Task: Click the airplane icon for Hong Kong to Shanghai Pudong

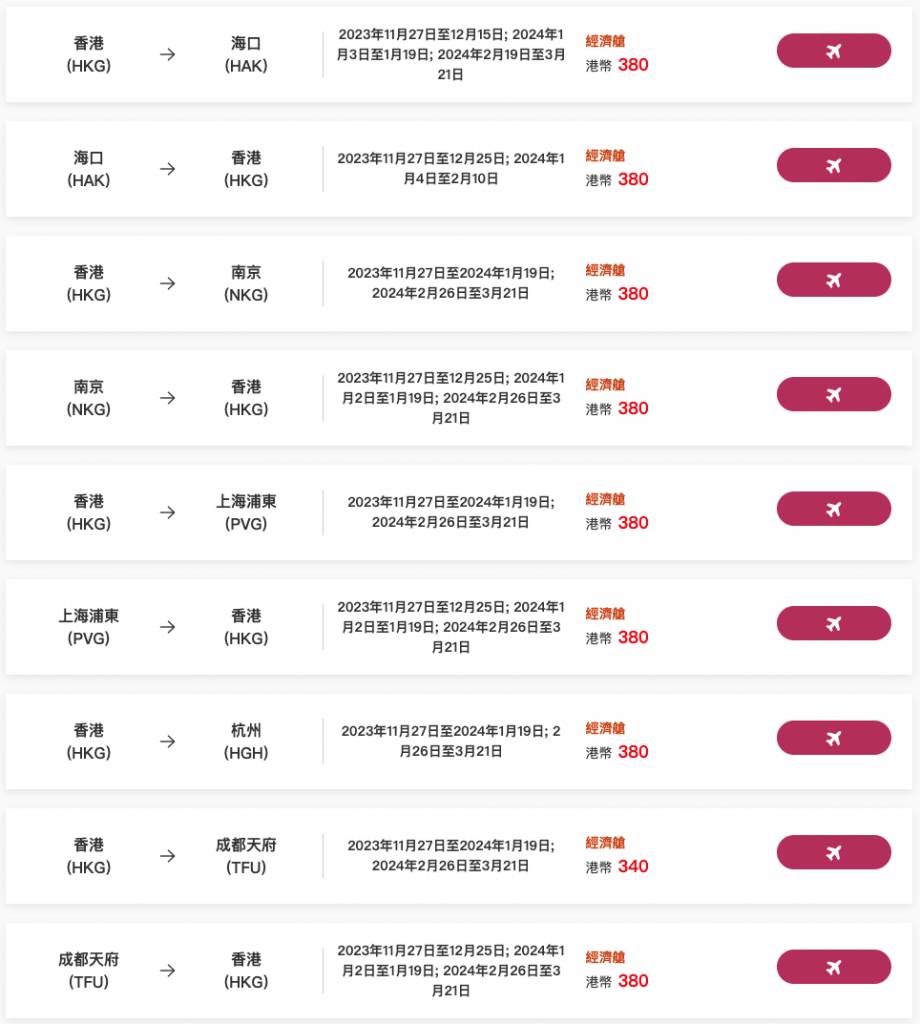Action: click(833, 509)
